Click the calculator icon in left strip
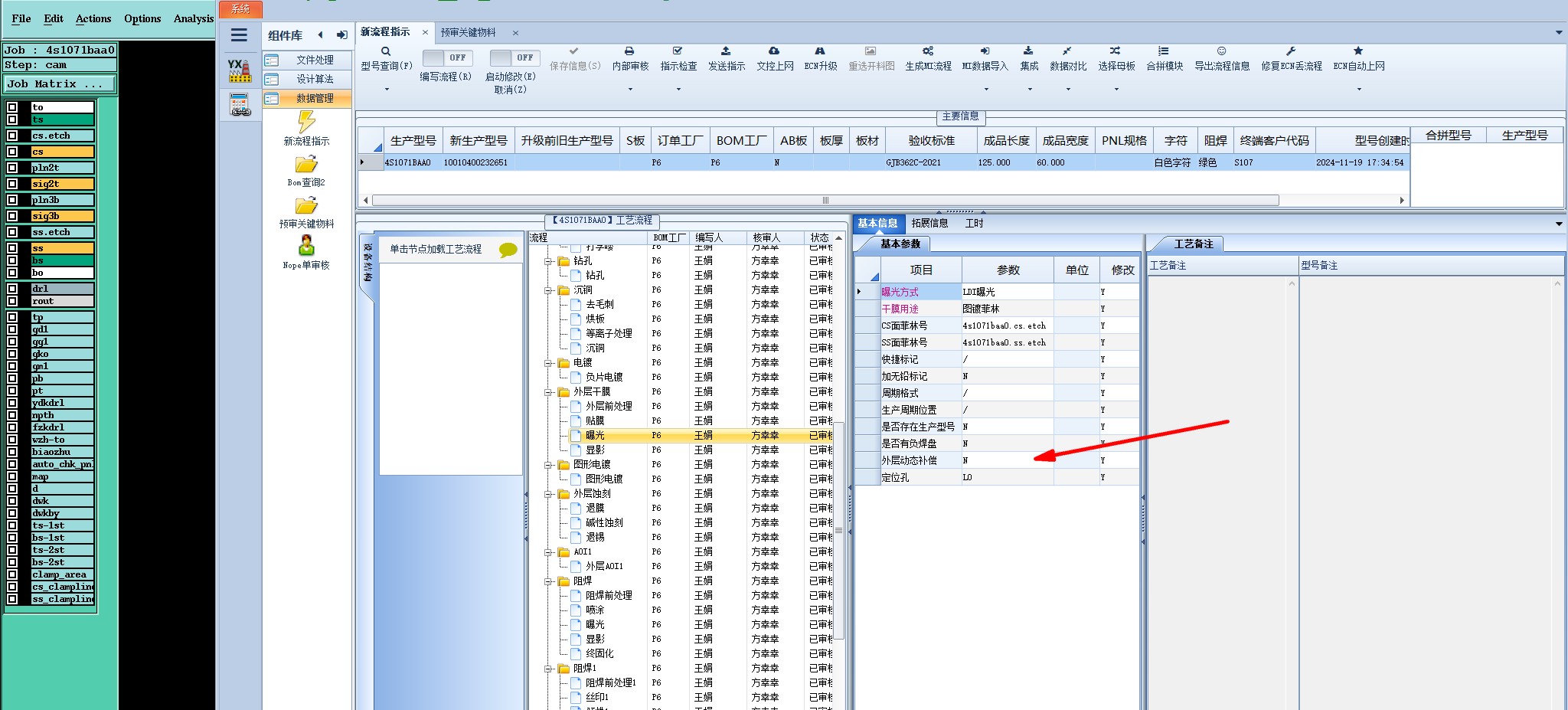 point(240,104)
